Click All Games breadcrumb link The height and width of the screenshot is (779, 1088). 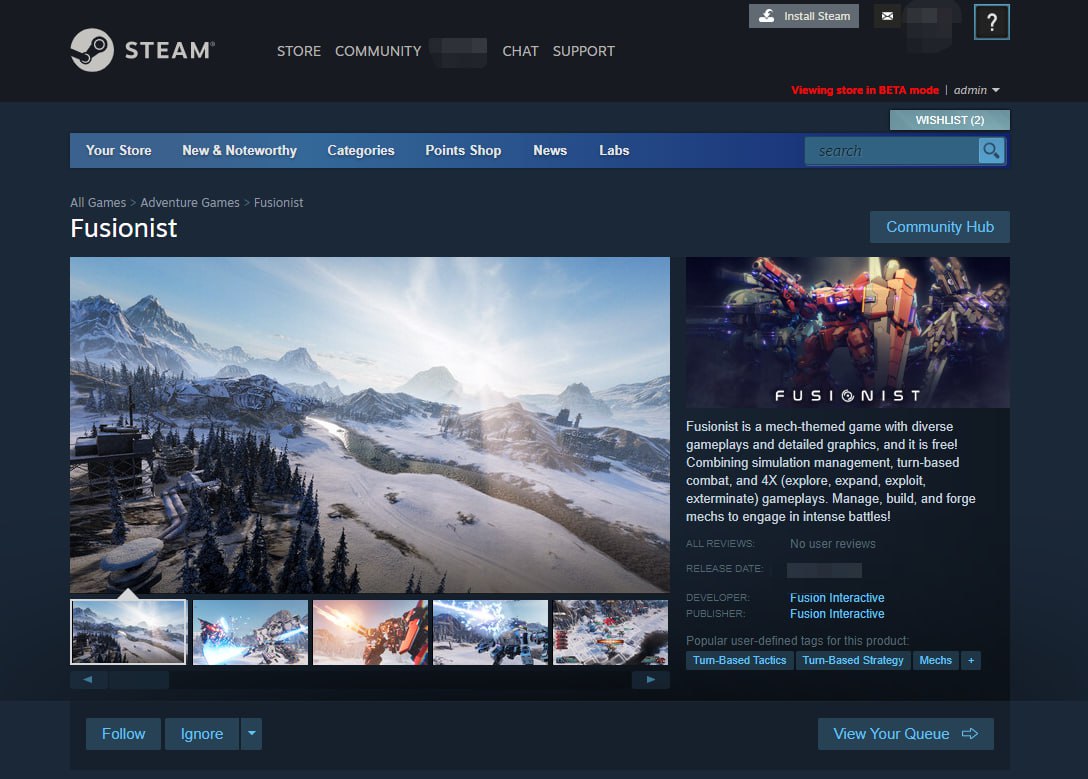[98, 203]
